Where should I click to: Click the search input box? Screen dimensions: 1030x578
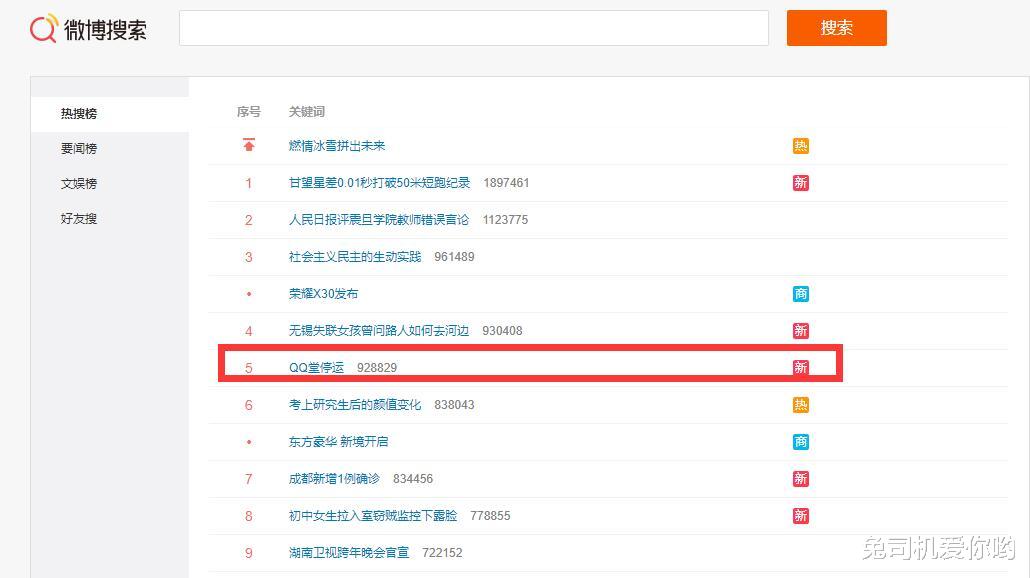[x=473, y=28]
